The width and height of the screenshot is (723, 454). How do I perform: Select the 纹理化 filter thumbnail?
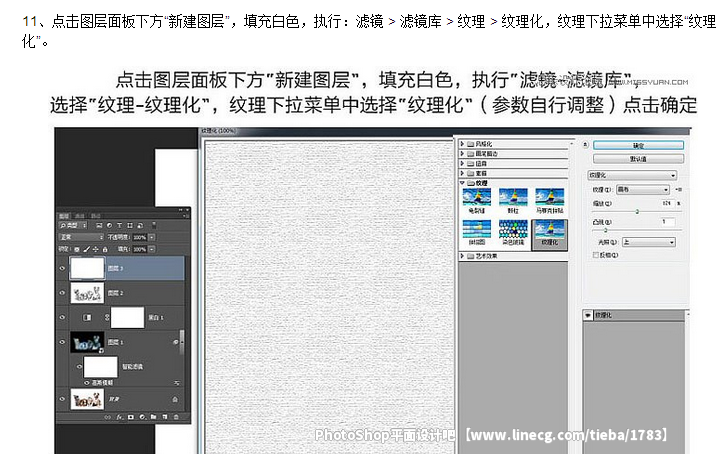pyautogui.click(x=550, y=235)
